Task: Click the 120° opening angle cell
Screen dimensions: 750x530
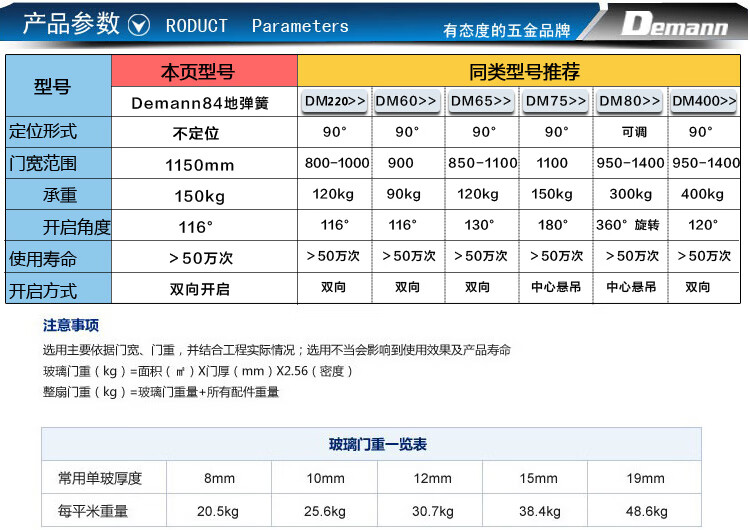Action: point(703,224)
